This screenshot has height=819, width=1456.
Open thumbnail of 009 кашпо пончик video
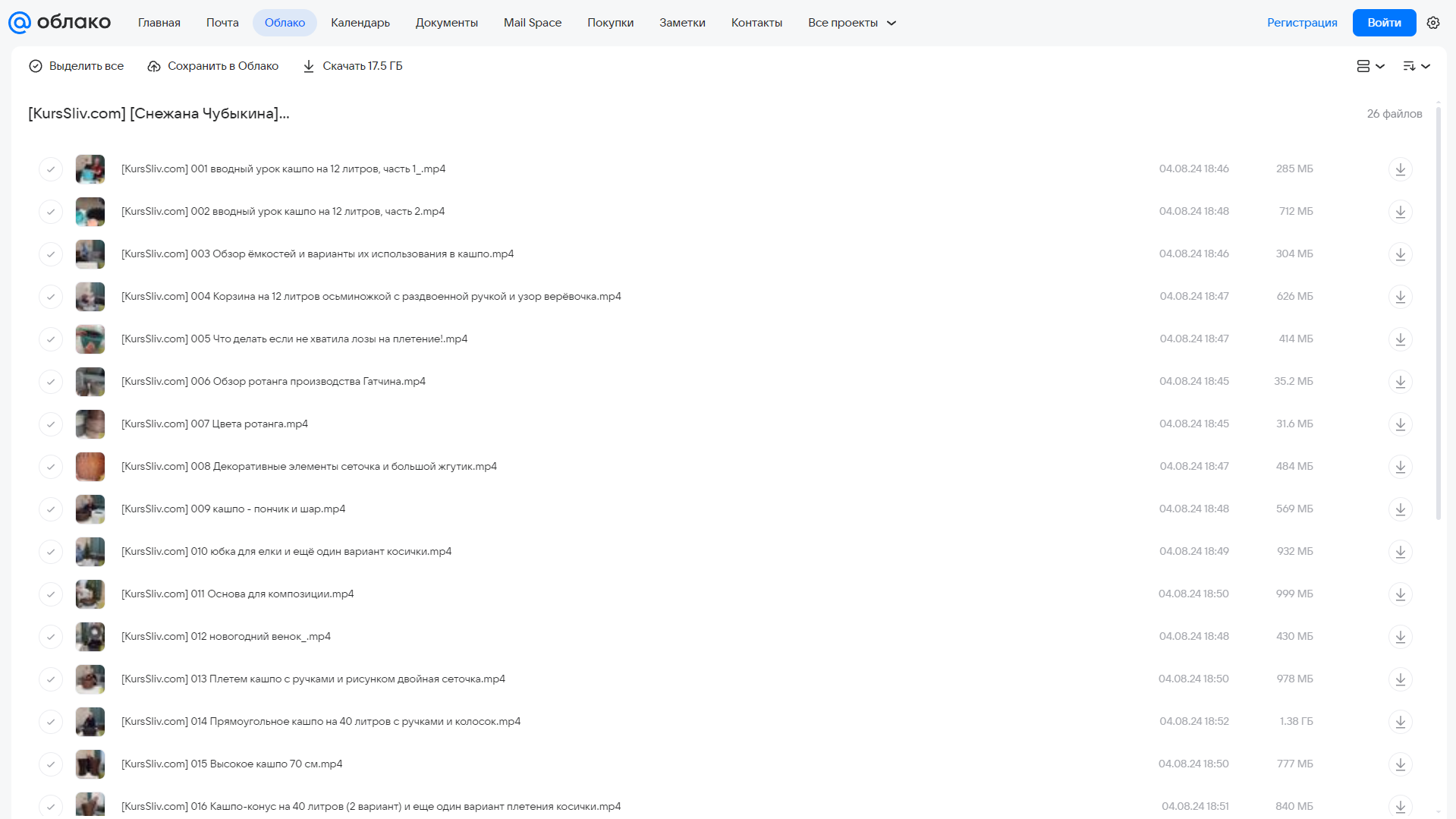(x=90, y=509)
